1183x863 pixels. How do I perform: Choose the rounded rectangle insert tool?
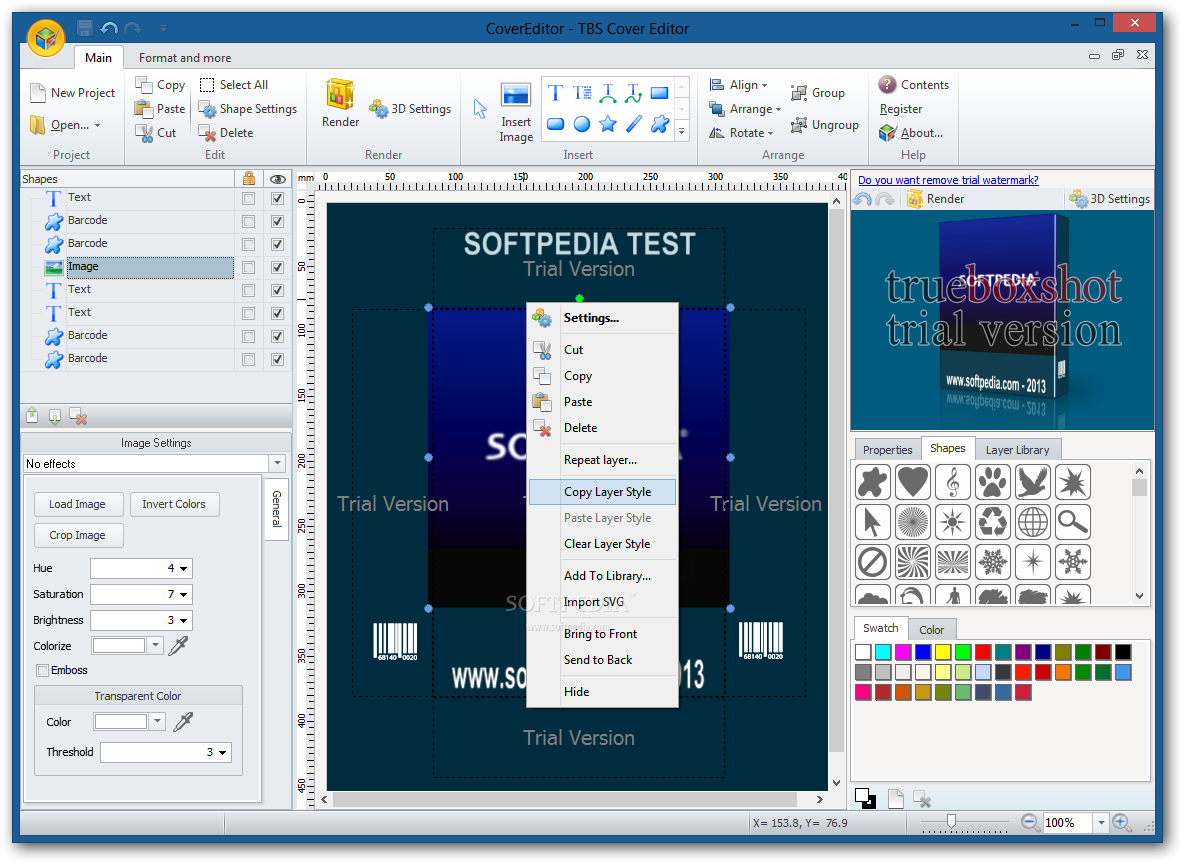pos(556,124)
